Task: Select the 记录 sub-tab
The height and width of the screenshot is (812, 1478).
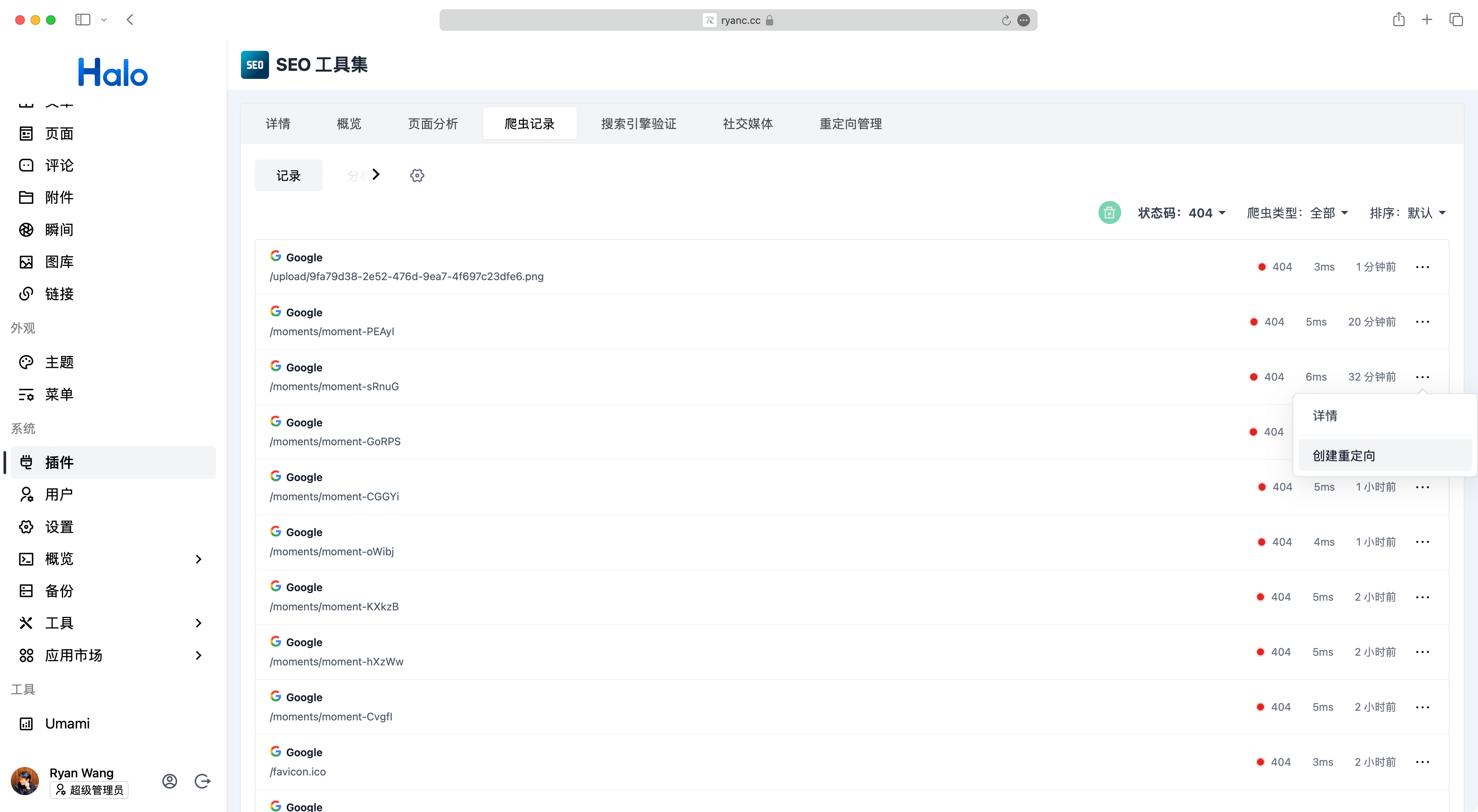Action: (x=289, y=175)
